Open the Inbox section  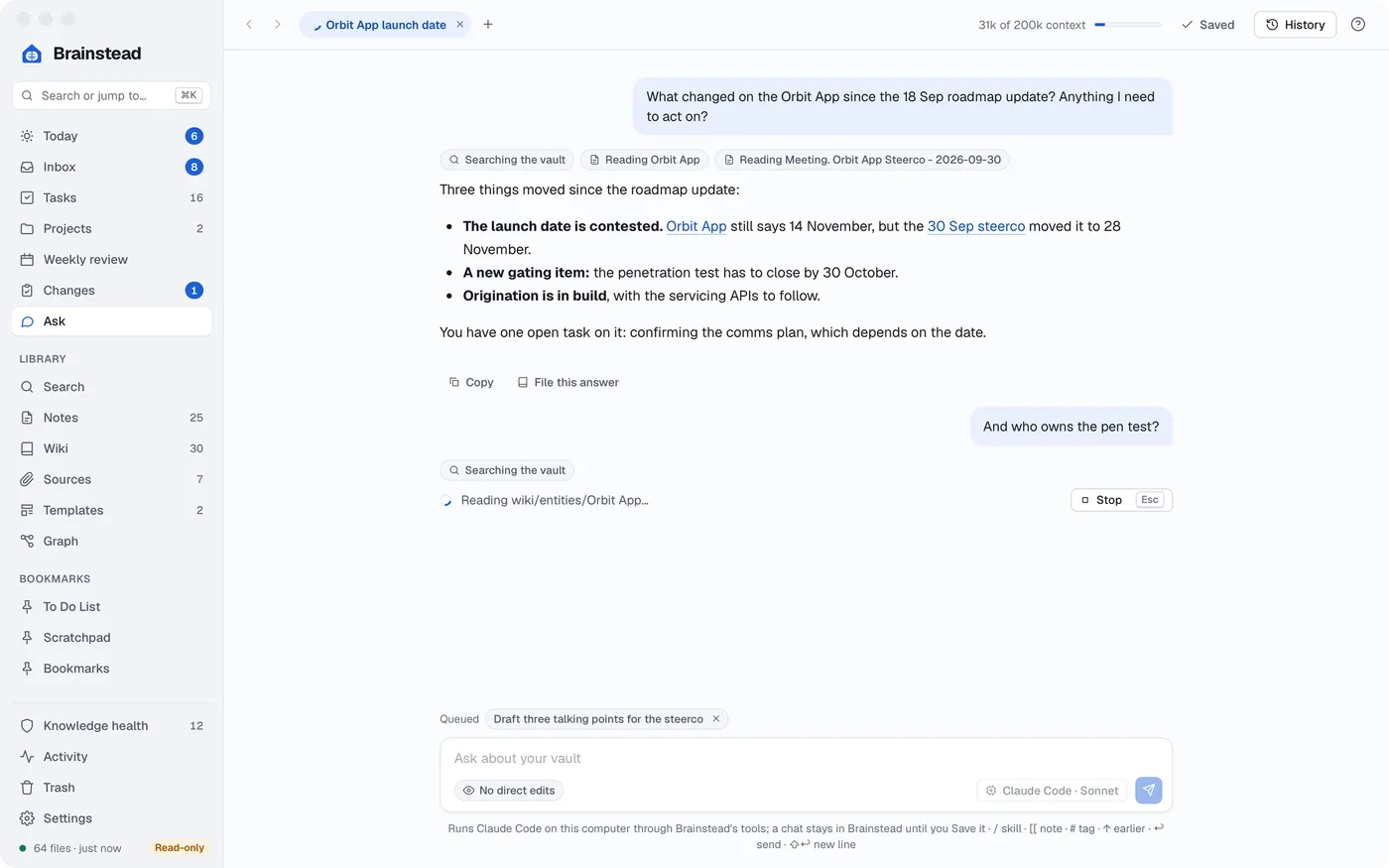[112, 167]
